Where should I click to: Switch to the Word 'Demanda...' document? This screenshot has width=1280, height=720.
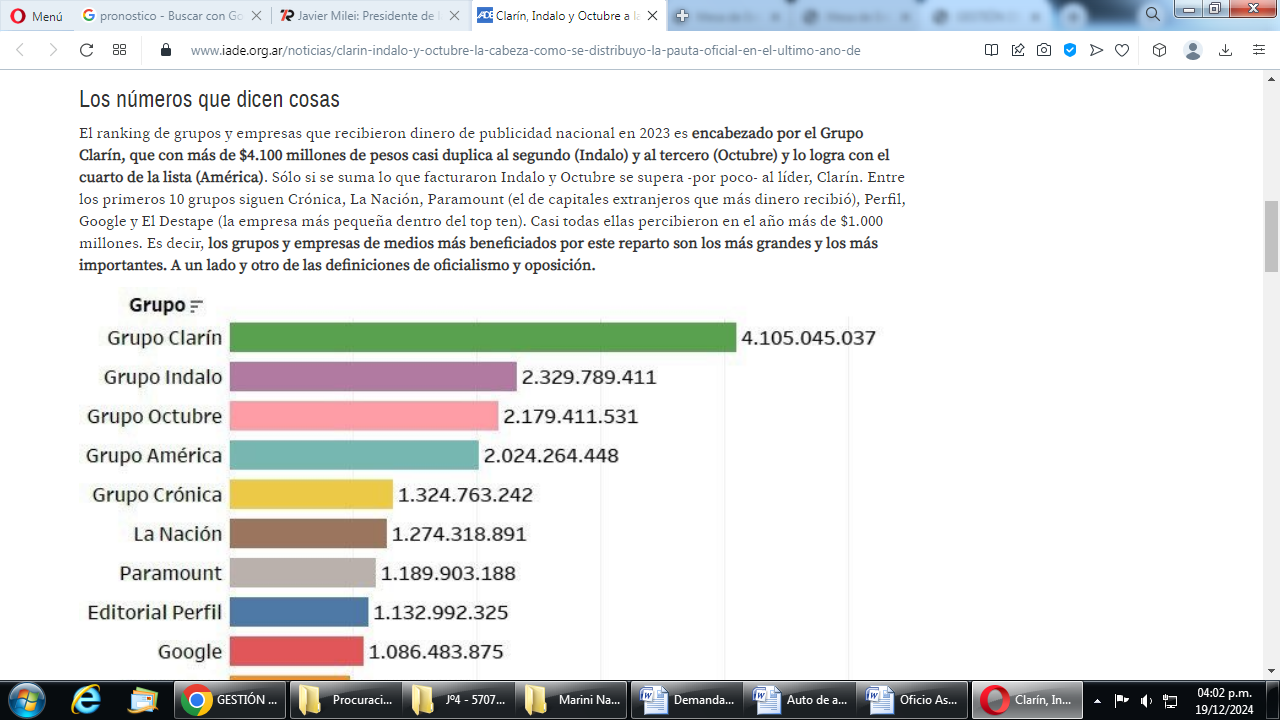686,700
